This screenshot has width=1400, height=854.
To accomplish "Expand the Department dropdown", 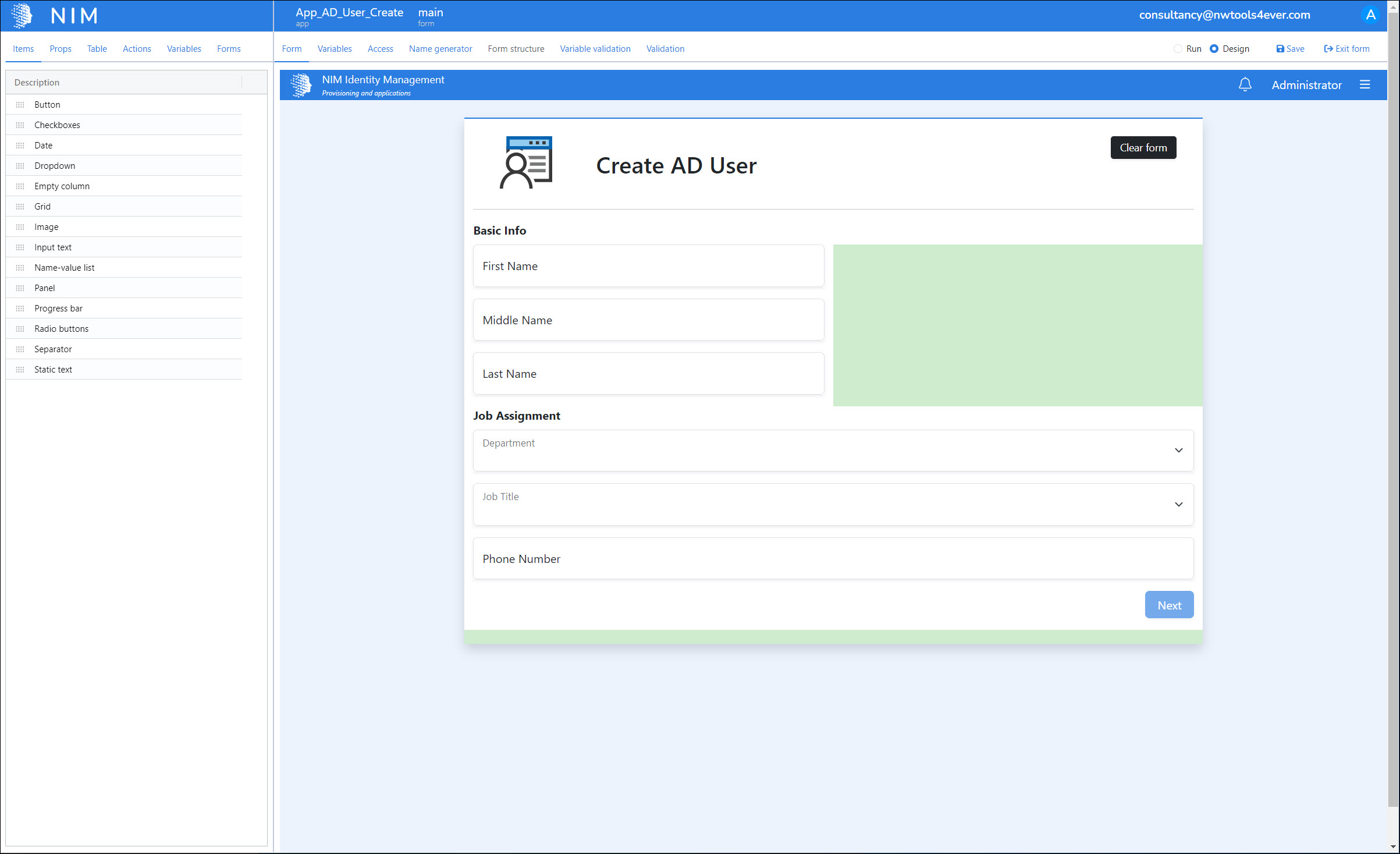I will pyautogui.click(x=1178, y=451).
